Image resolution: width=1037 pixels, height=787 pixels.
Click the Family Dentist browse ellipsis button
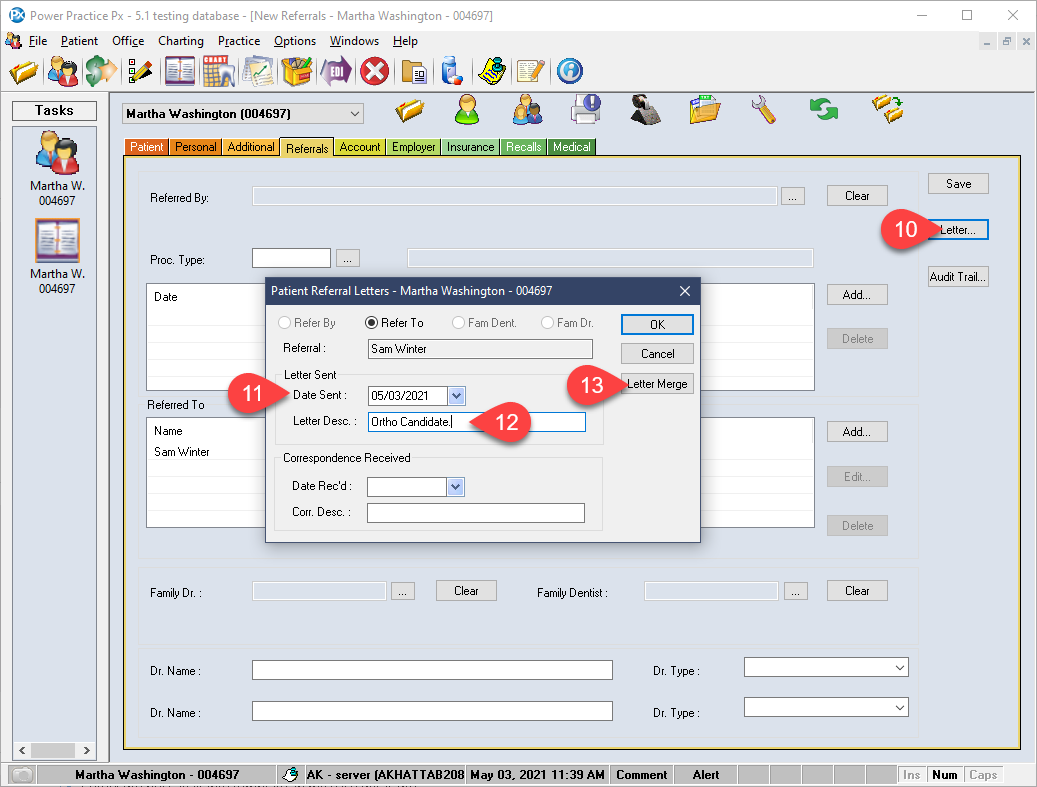(x=796, y=591)
